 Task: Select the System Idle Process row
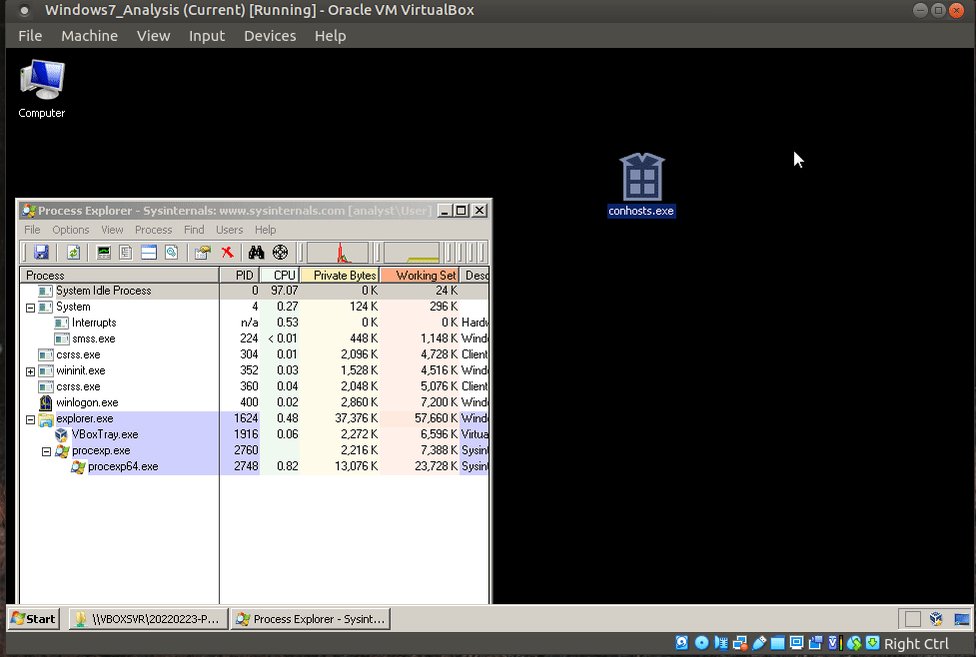click(x=254, y=291)
